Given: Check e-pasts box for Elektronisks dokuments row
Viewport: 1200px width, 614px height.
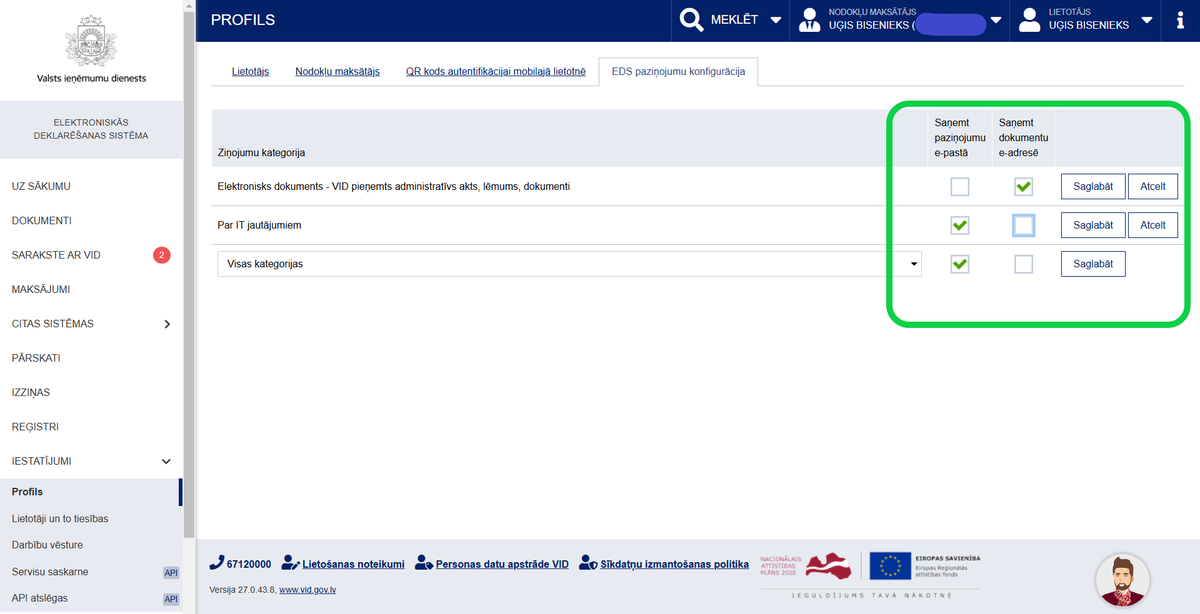Looking at the screenshot, I should pos(960,186).
